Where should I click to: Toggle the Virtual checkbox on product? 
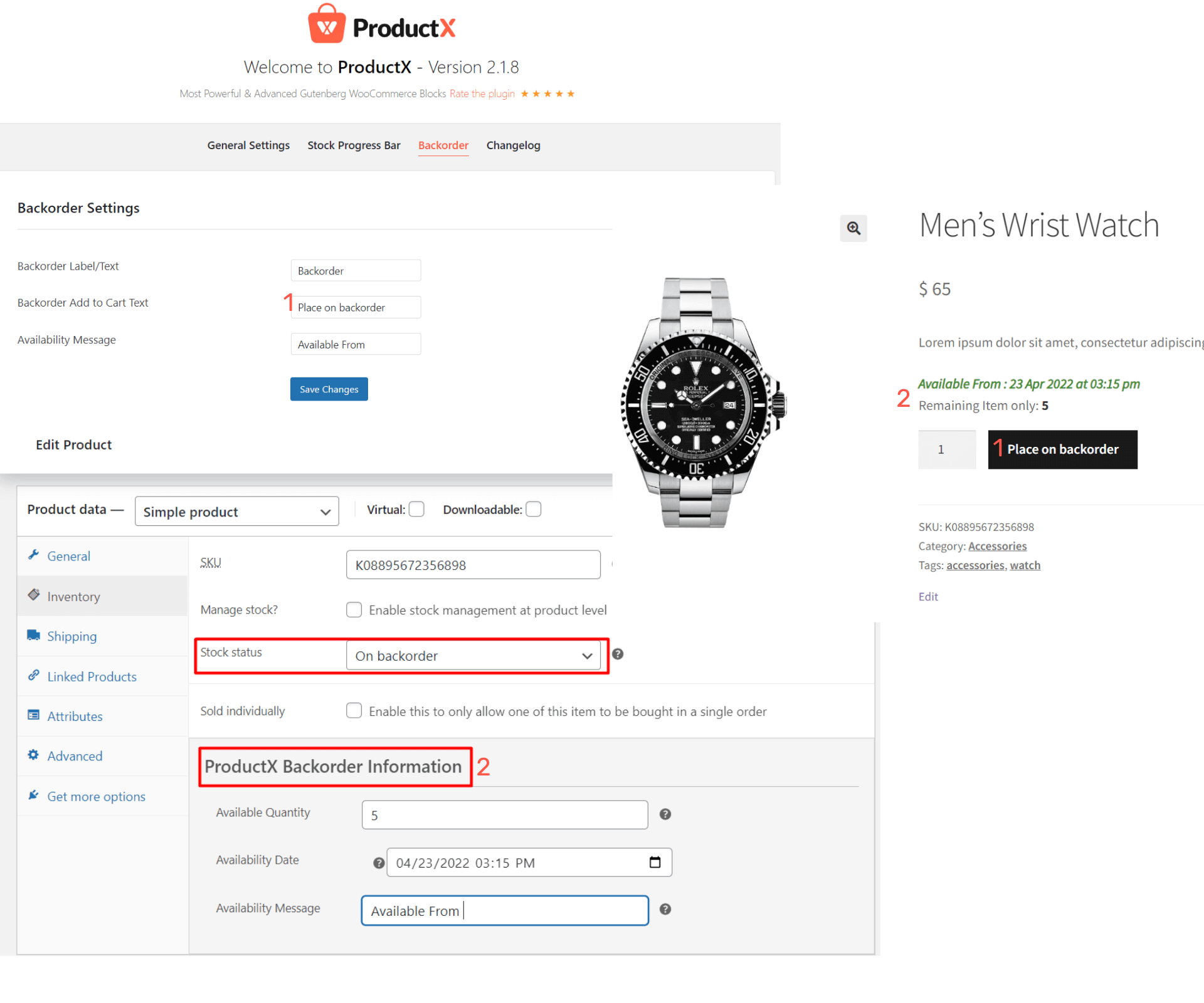pos(415,510)
